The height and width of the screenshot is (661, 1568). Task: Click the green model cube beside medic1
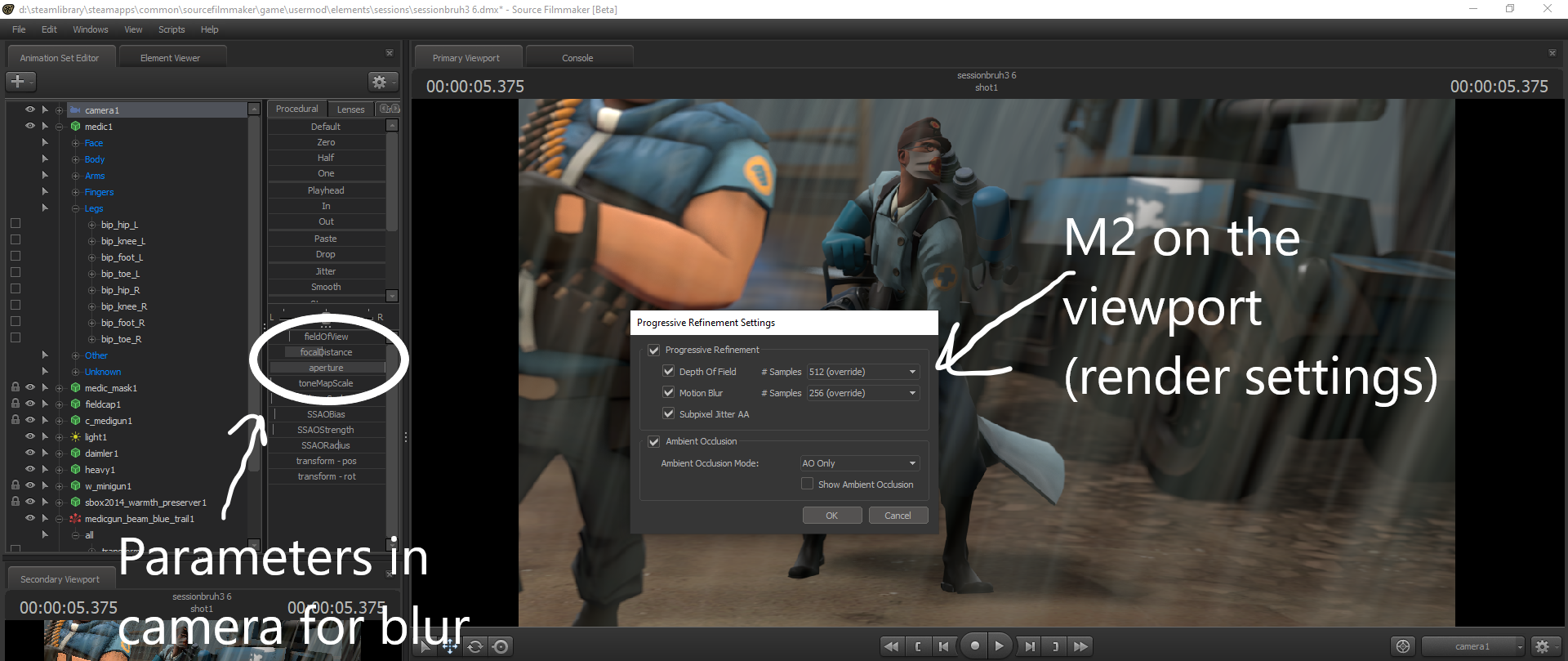[x=75, y=127]
